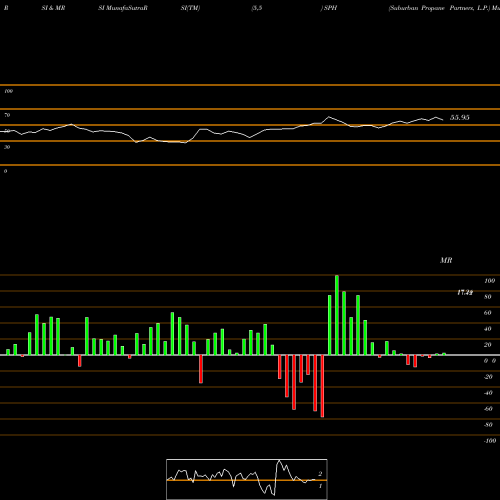Click the 60 label on the MR axis

(x=488, y=313)
